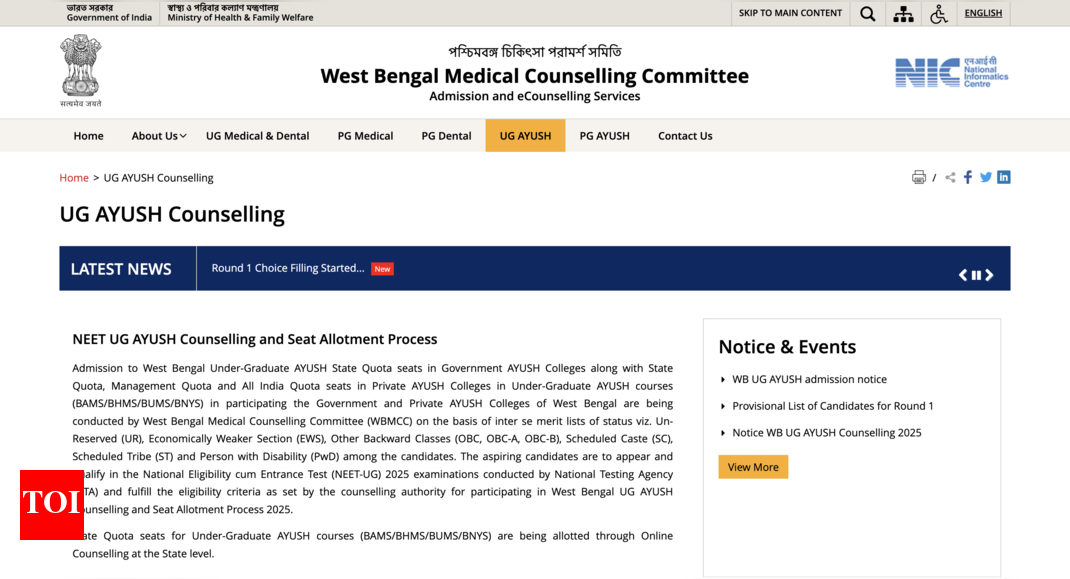Open the PG AYUSH menu
1070x579 pixels.
[x=605, y=136]
